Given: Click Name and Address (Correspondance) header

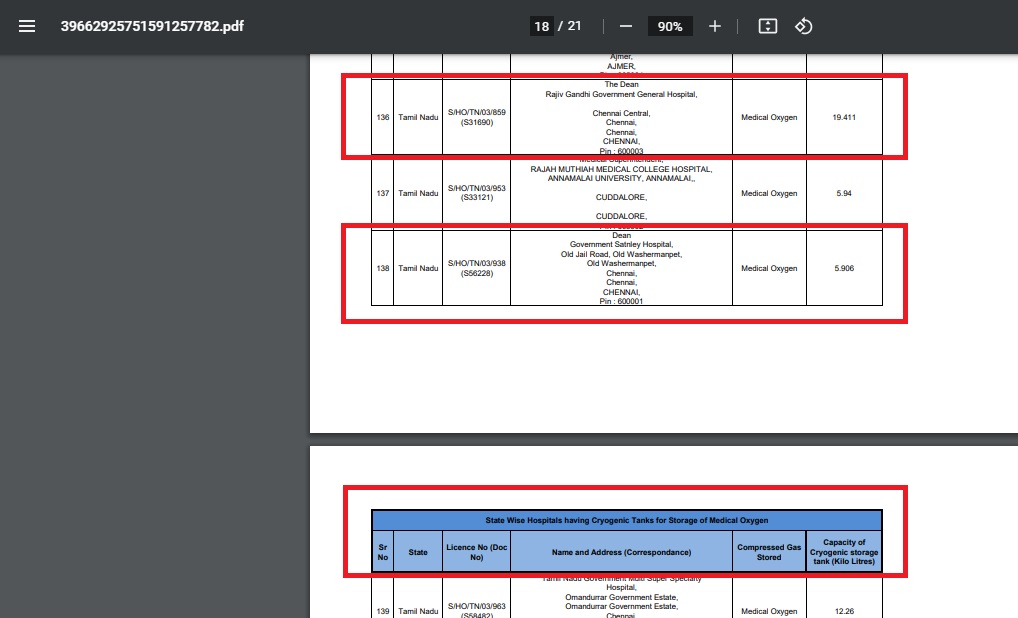Looking at the screenshot, I should (621, 552).
